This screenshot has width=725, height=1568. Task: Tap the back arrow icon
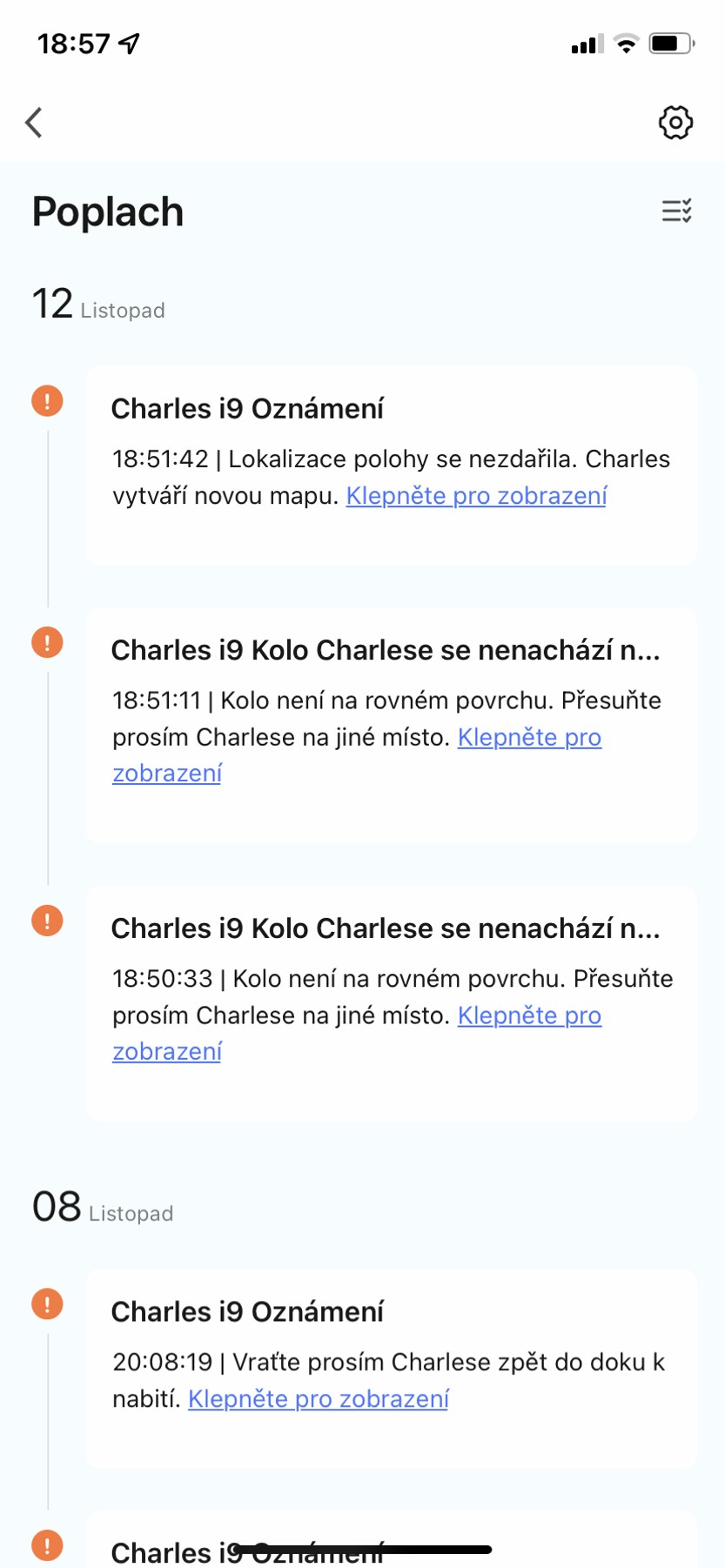(35, 123)
